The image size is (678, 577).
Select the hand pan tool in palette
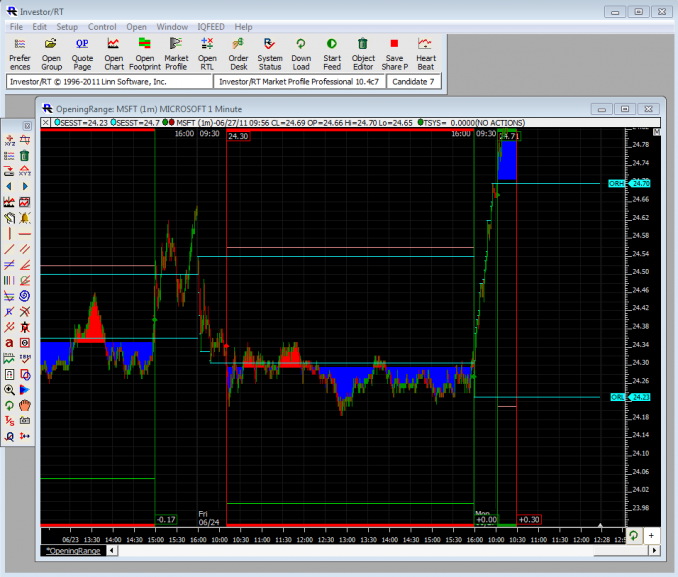(x=25, y=405)
